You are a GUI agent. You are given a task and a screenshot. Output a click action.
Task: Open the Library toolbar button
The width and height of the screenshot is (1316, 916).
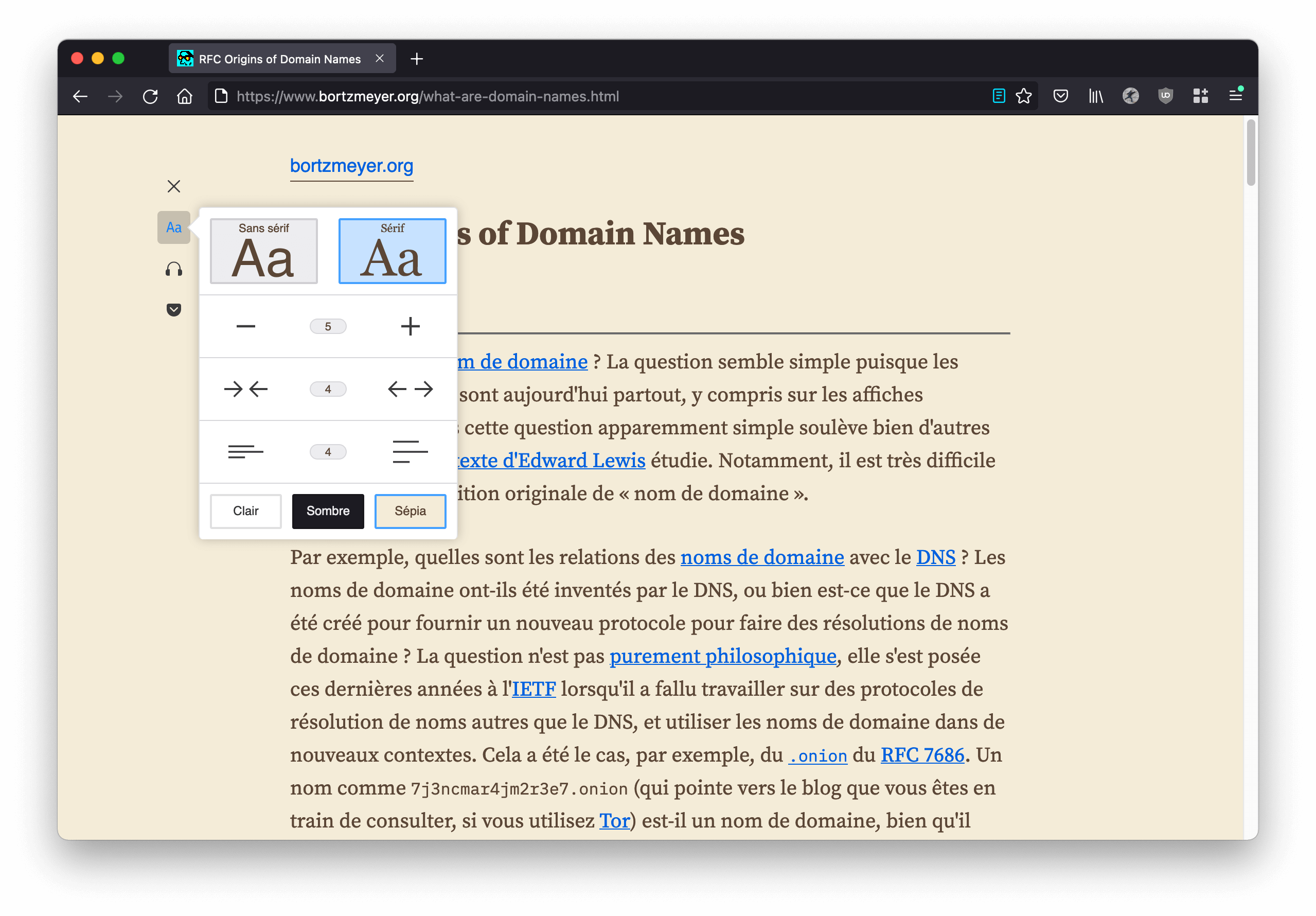(x=1095, y=96)
